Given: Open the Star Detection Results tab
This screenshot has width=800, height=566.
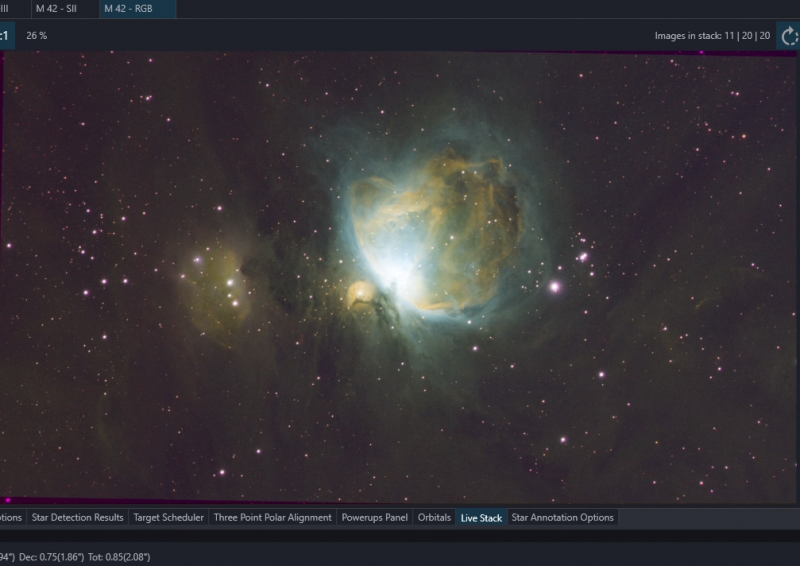Looking at the screenshot, I should [x=78, y=518].
